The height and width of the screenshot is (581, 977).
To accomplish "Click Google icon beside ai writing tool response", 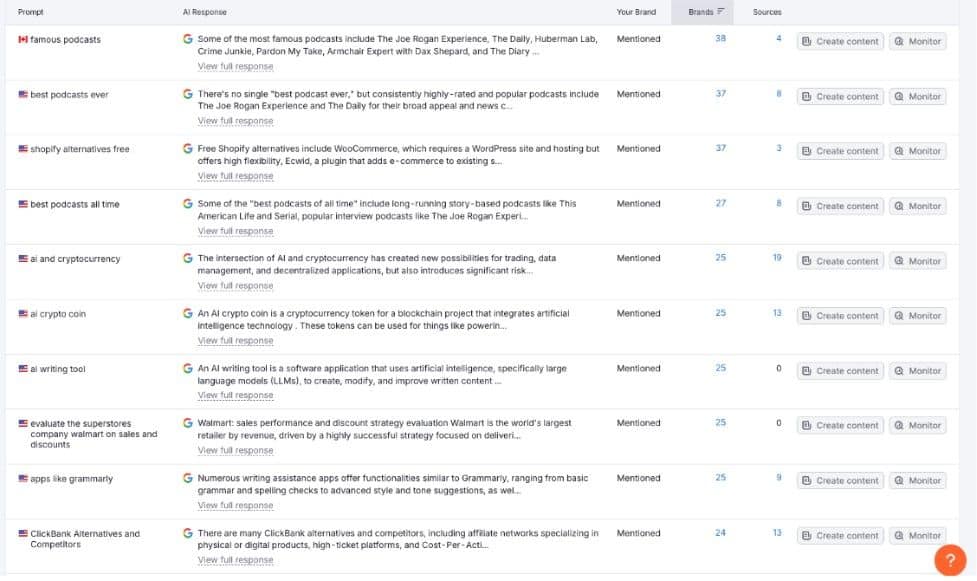I will (x=188, y=368).
